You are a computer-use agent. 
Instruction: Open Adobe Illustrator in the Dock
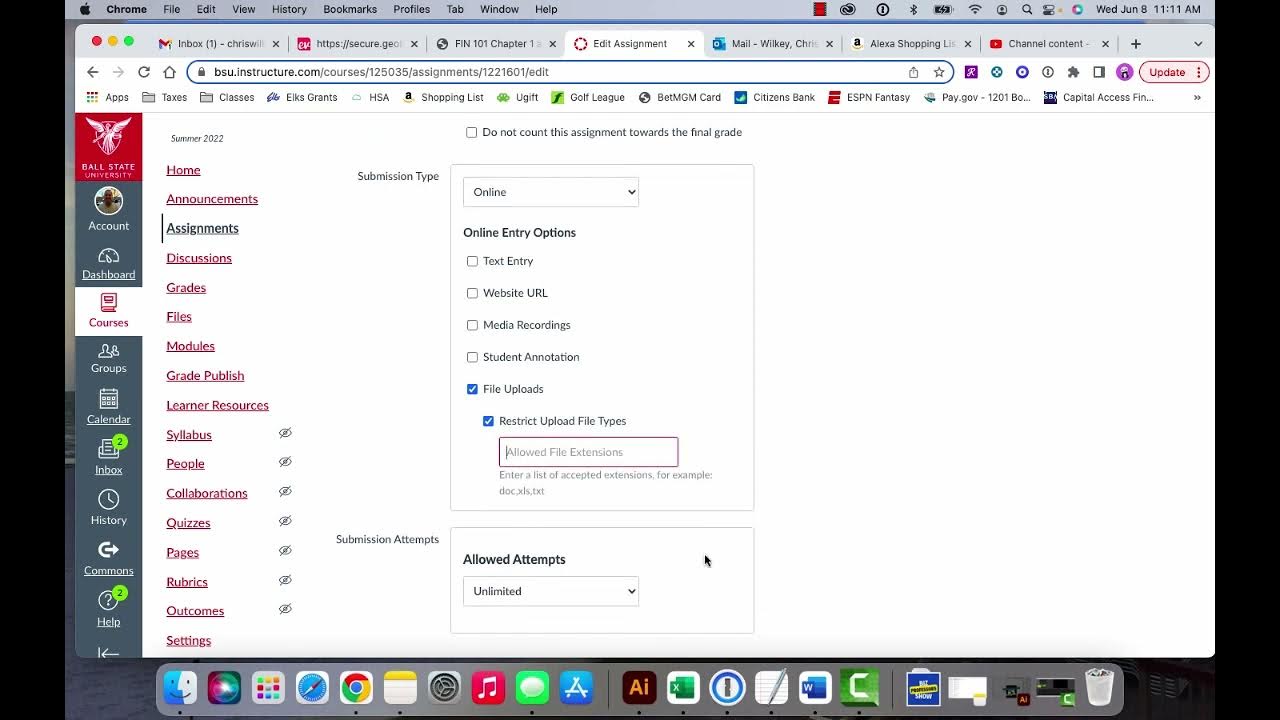[639, 688]
